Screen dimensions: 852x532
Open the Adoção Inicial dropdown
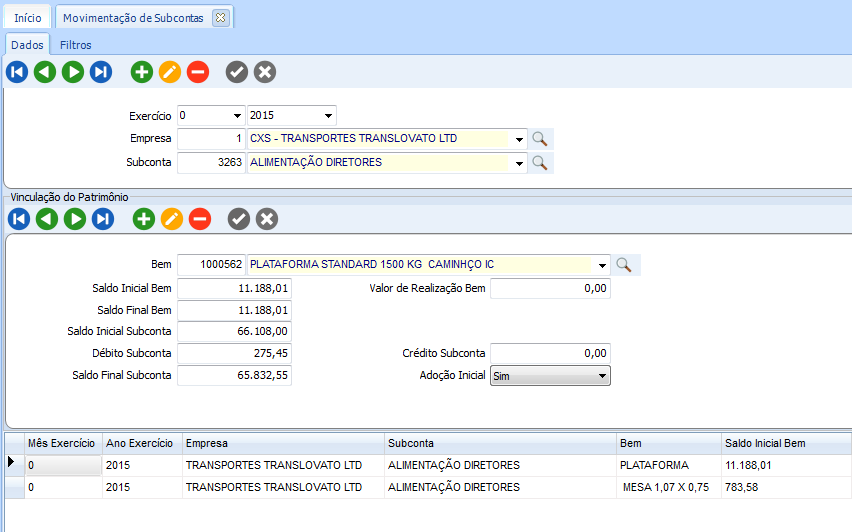pyautogui.click(x=550, y=376)
